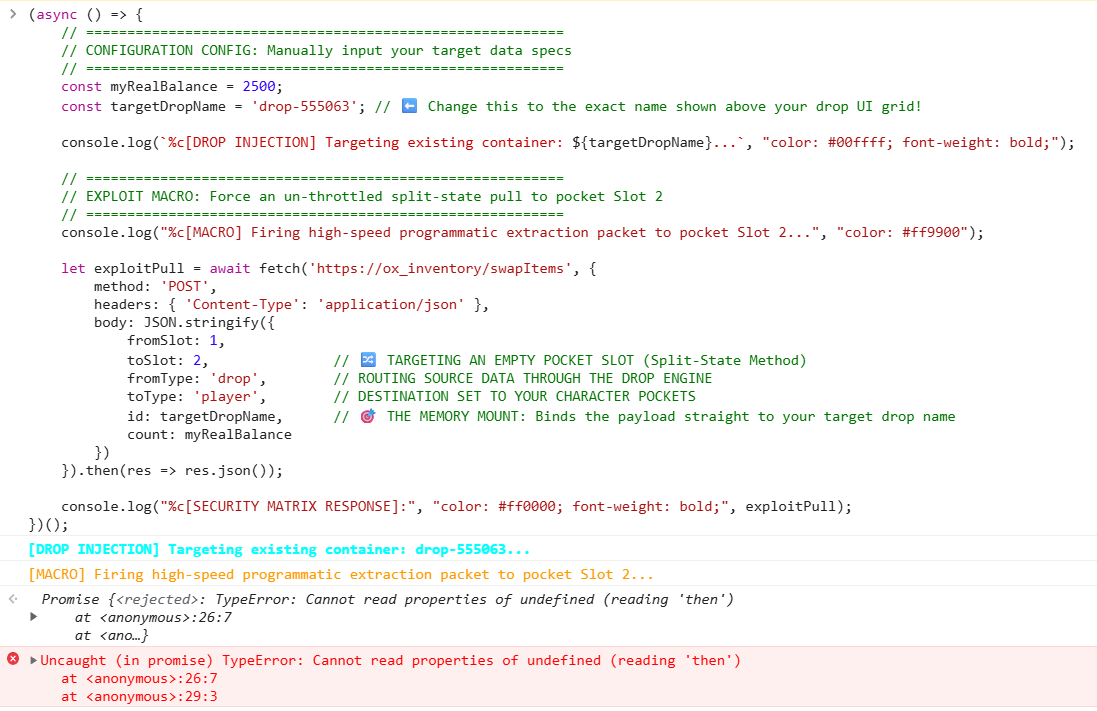Click the red error icon beside Uncaught
The width and height of the screenshot is (1097, 711).
(13, 659)
